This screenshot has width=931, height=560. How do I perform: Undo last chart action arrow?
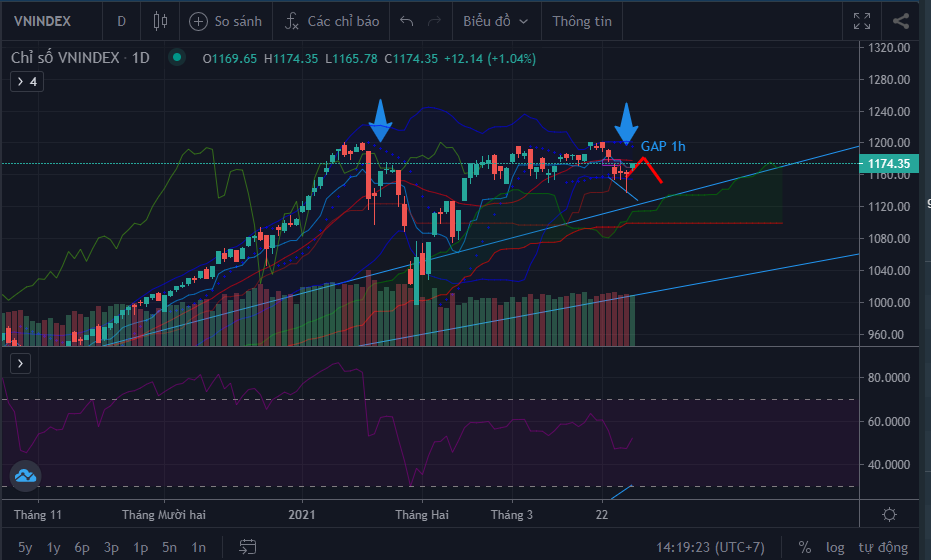click(x=407, y=21)
